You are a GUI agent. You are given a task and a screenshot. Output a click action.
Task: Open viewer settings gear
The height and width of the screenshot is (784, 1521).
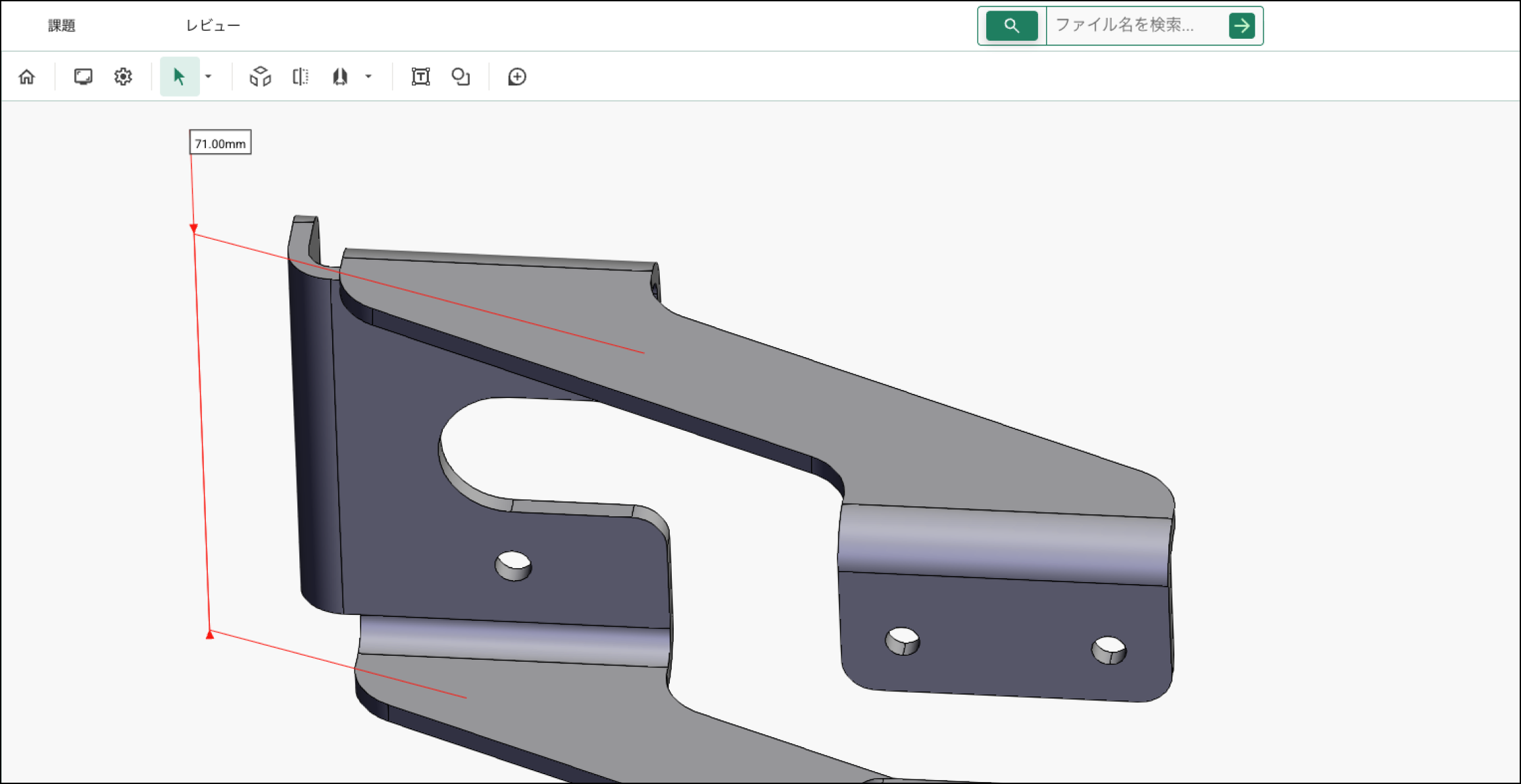pyautogui.click(x=123, y=77)
